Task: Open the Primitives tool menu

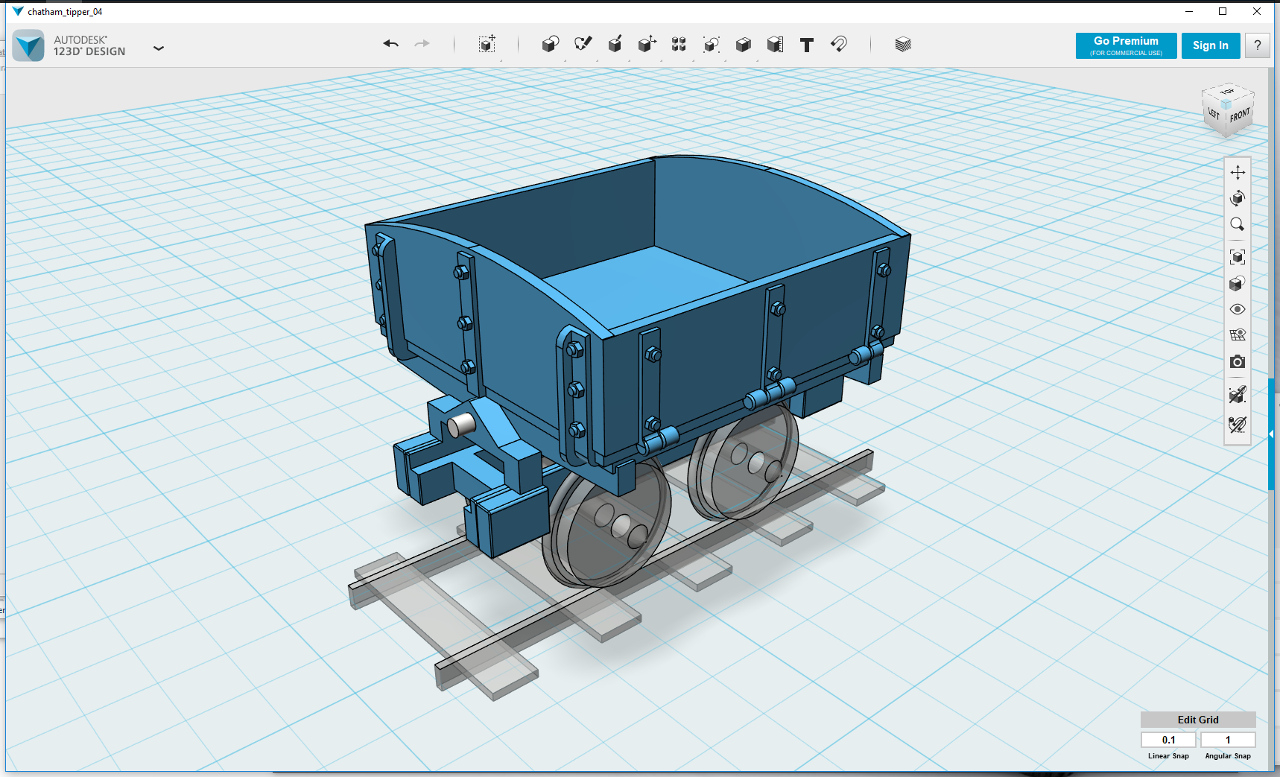Action: click(550, 44)
